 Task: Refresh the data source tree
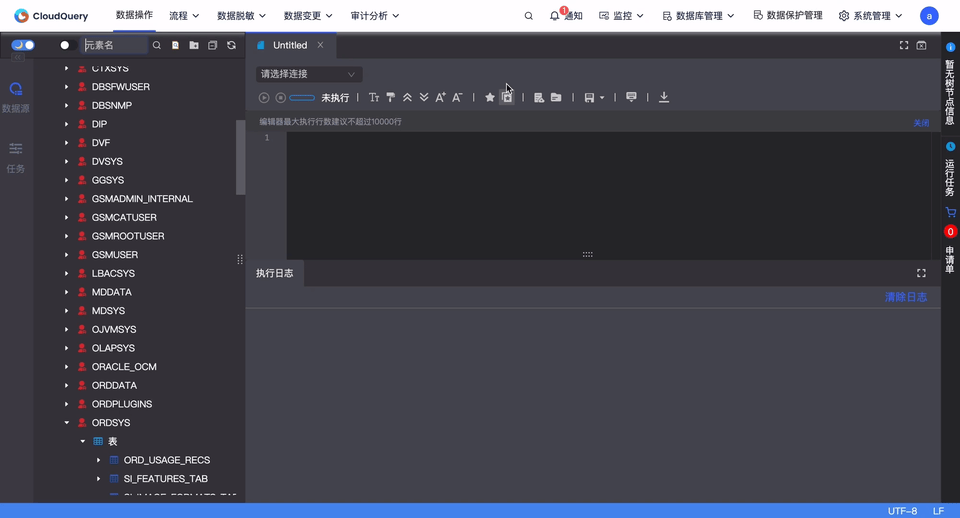click(231, 45)
